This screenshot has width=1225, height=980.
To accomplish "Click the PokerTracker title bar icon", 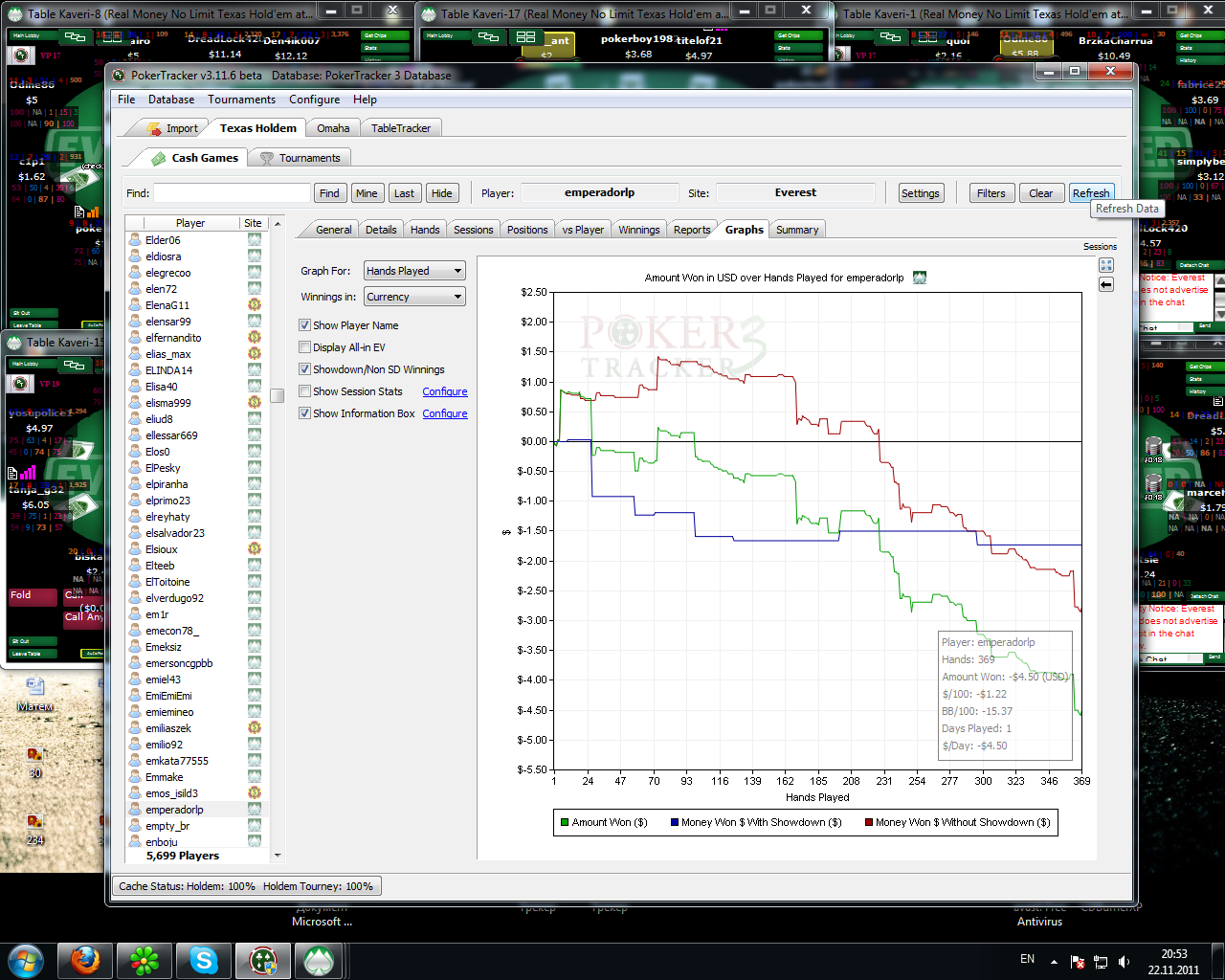I will coord(119,75).
